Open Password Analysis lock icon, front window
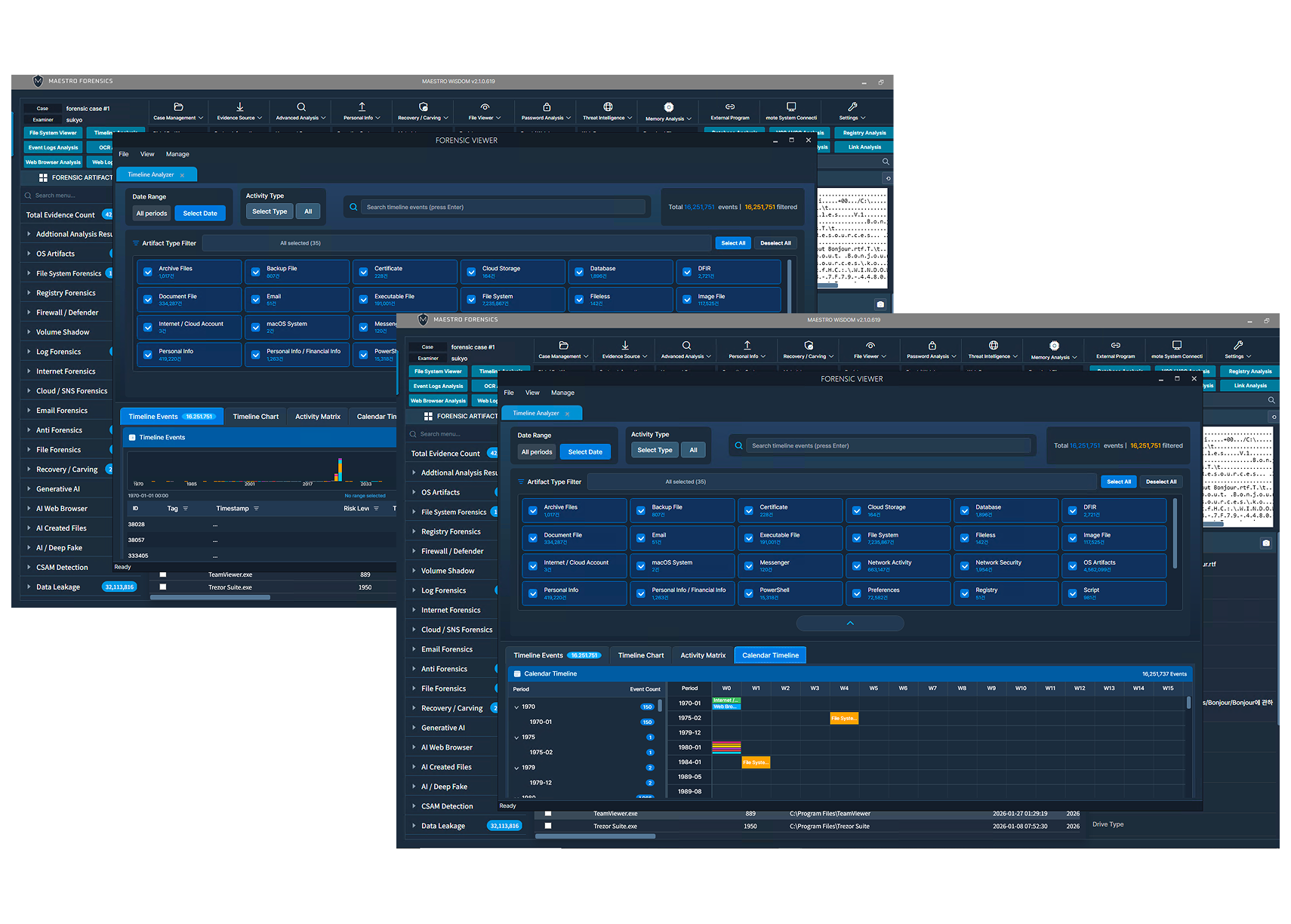 [x=932, y=345]
